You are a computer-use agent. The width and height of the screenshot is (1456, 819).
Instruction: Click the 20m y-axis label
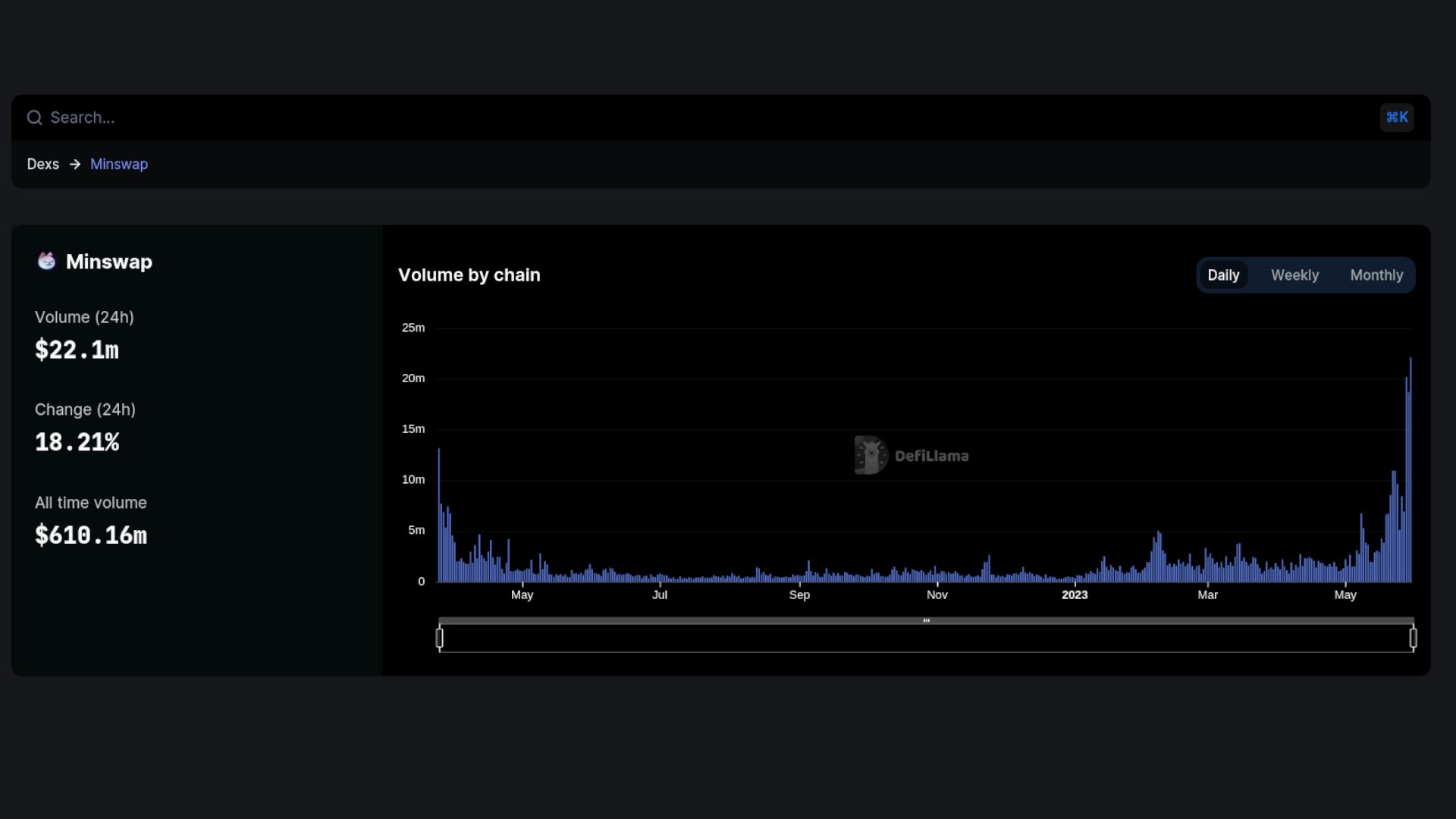pos(413,378)
